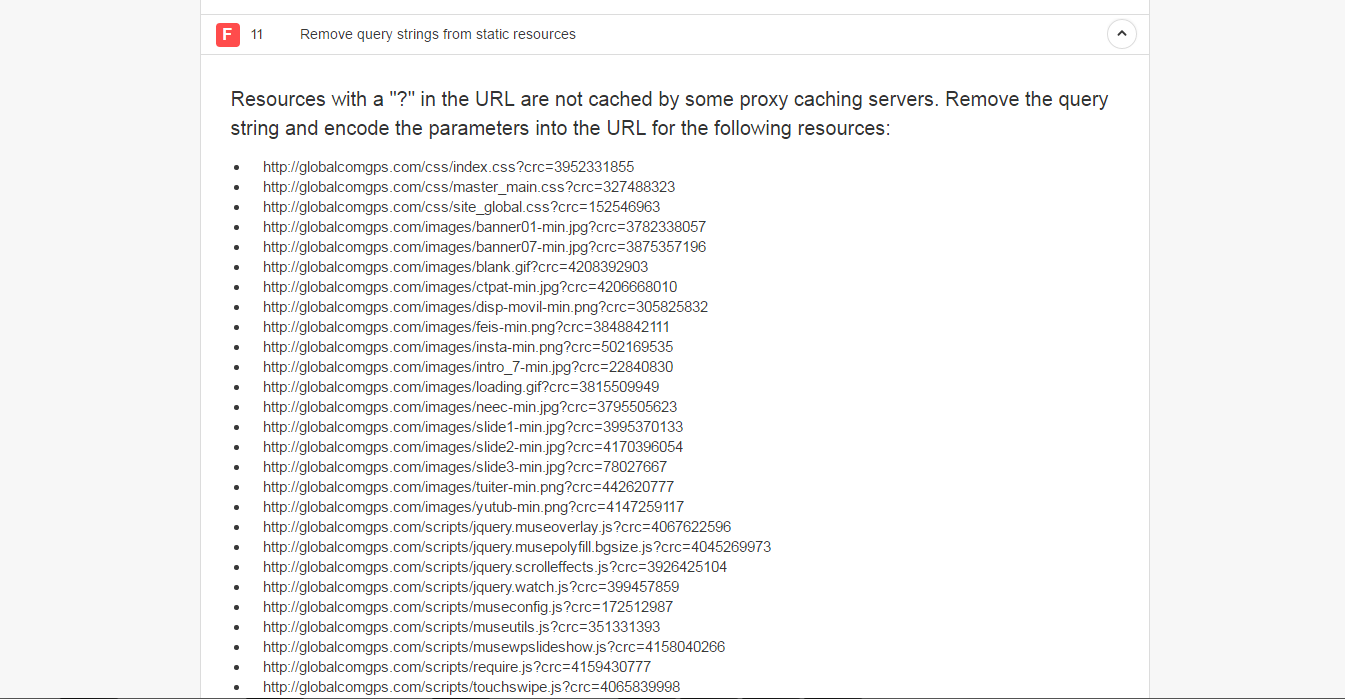The image size is (1345, 699).
Task: Open the loading.gif resource link
Action: (x=461, y=387)
